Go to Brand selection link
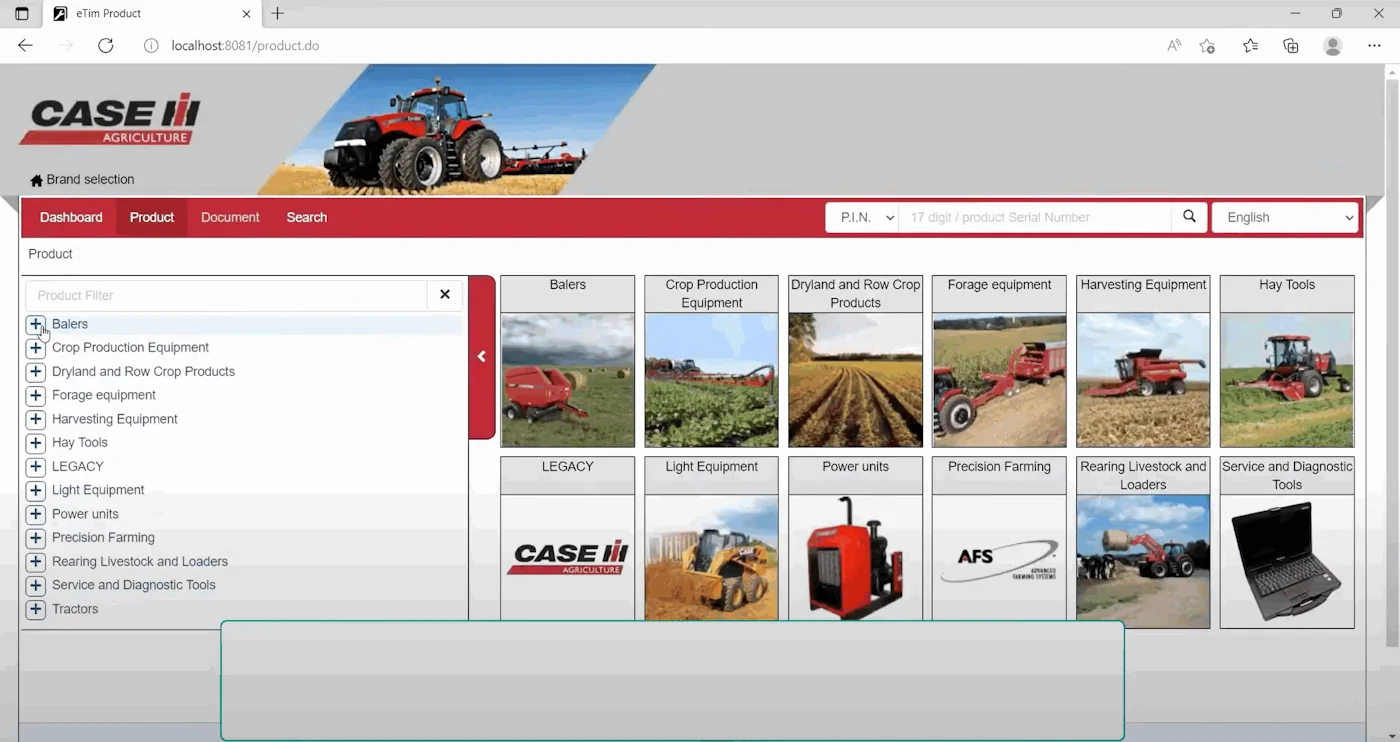1400x742 pixels. [90, 180]
